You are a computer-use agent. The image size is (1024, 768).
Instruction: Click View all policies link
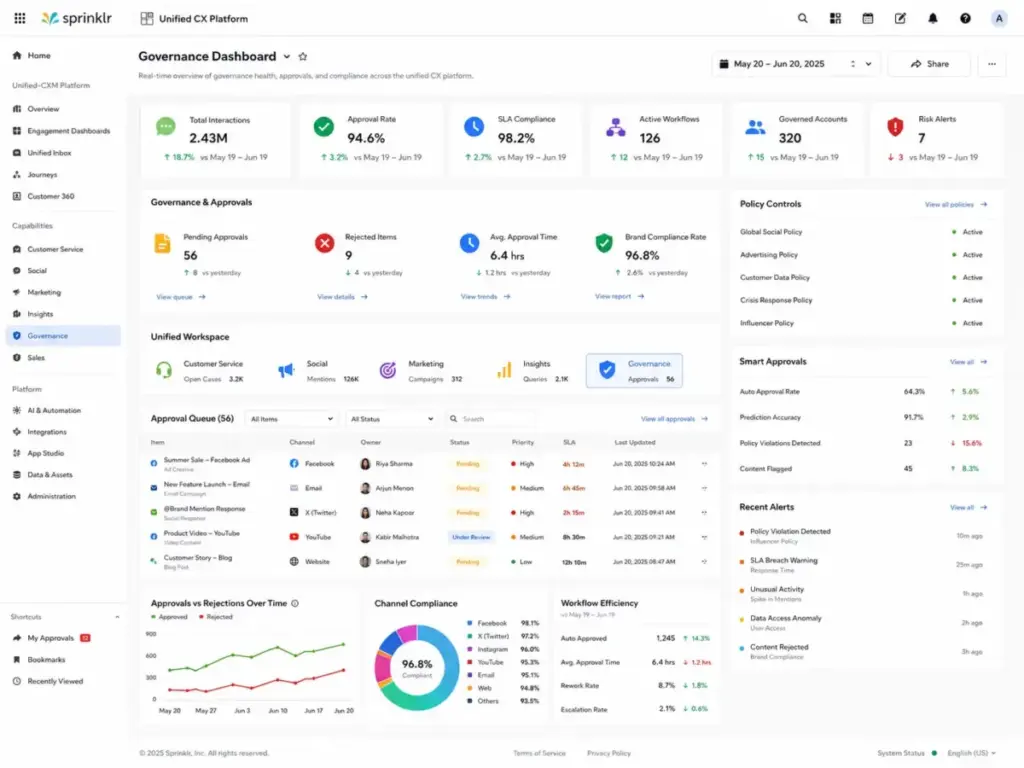point(955,204)
